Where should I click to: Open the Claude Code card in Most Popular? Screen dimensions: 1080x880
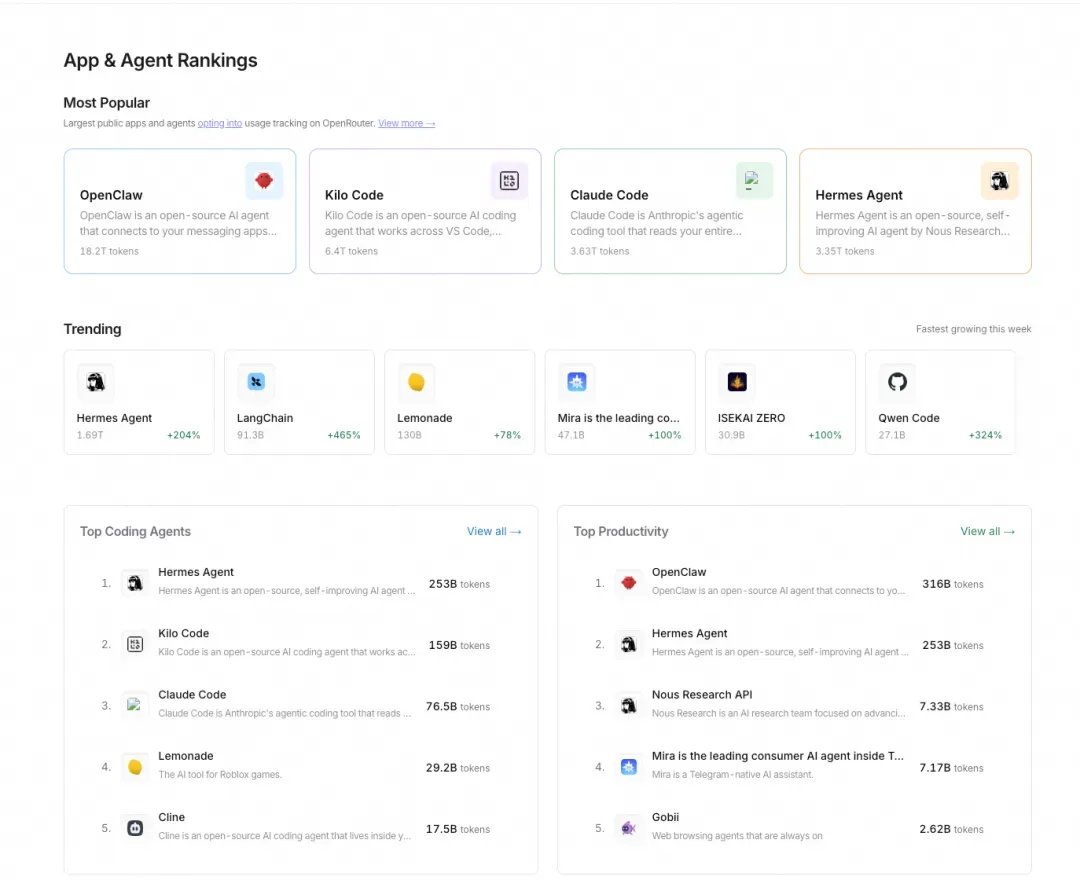click(670, 212)
